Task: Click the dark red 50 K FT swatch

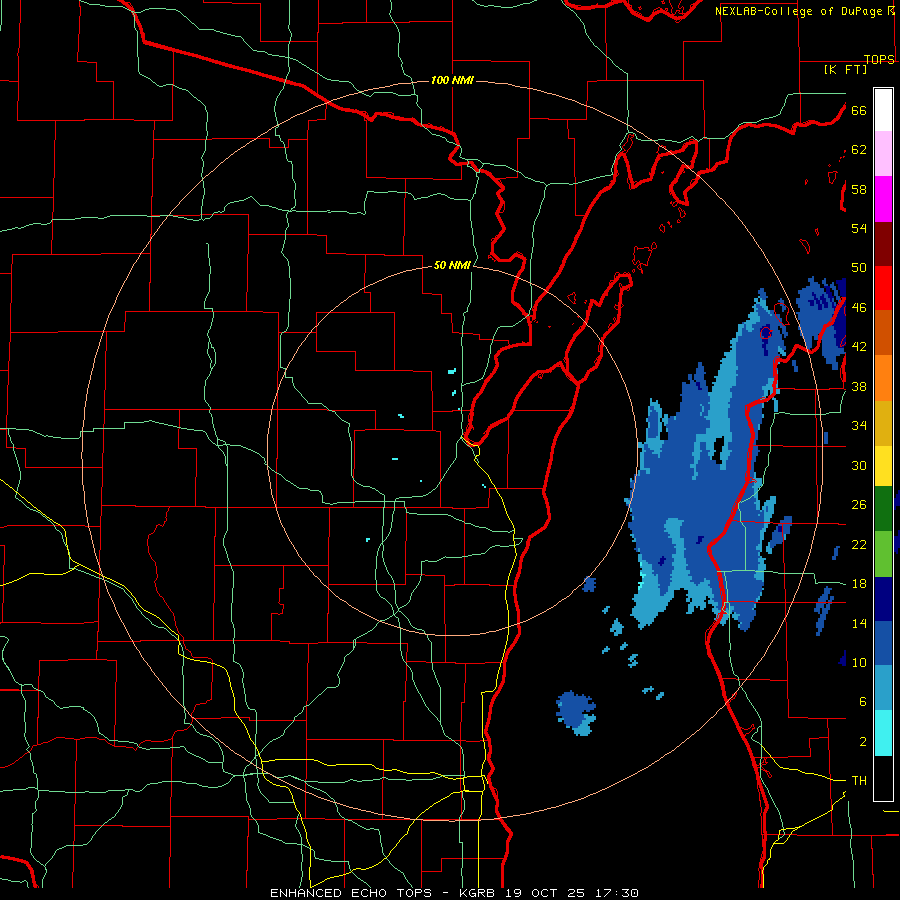Action: tap(883, 244)
